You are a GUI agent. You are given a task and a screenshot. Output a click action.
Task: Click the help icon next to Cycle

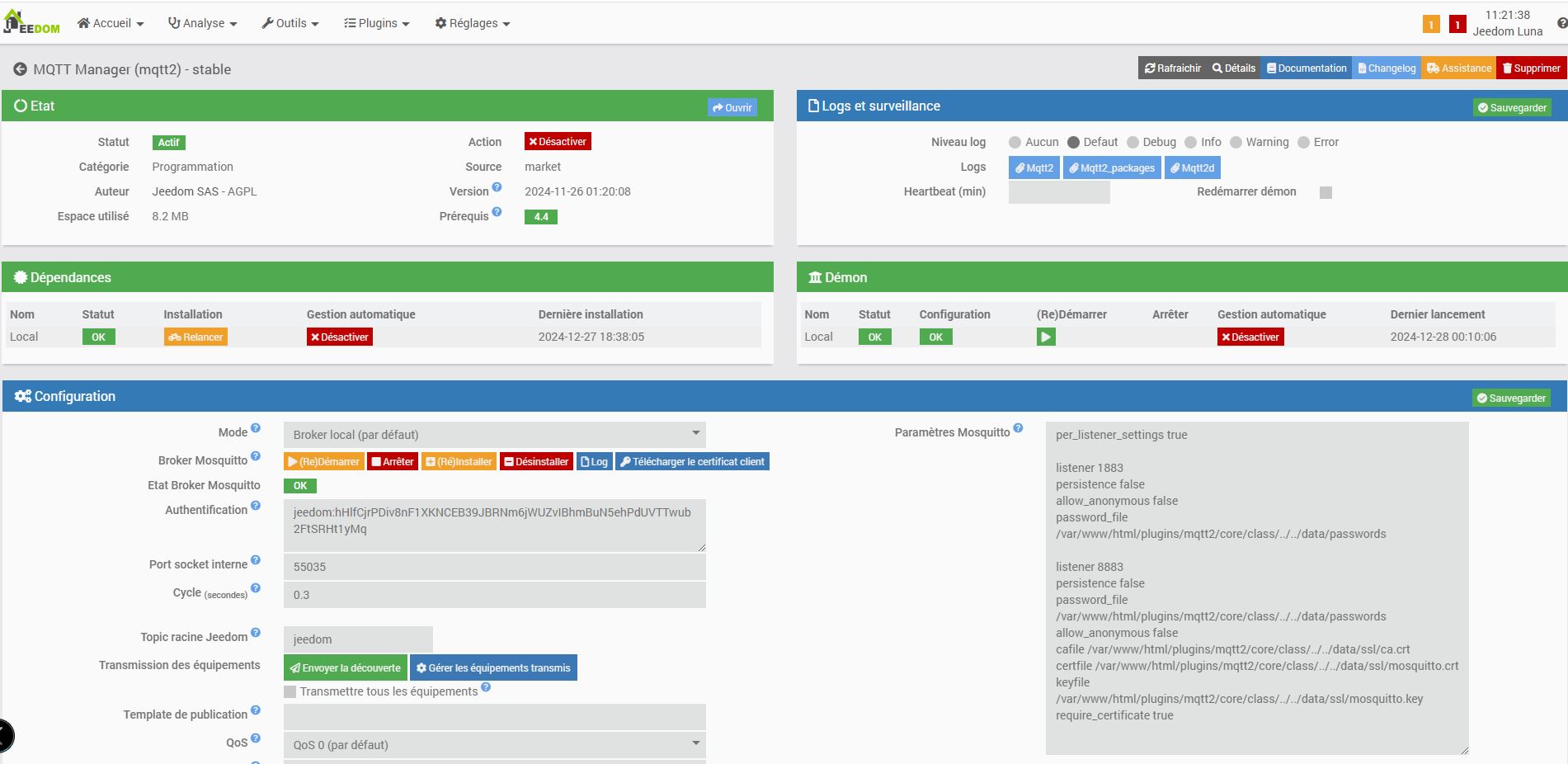tap(256, 588)
